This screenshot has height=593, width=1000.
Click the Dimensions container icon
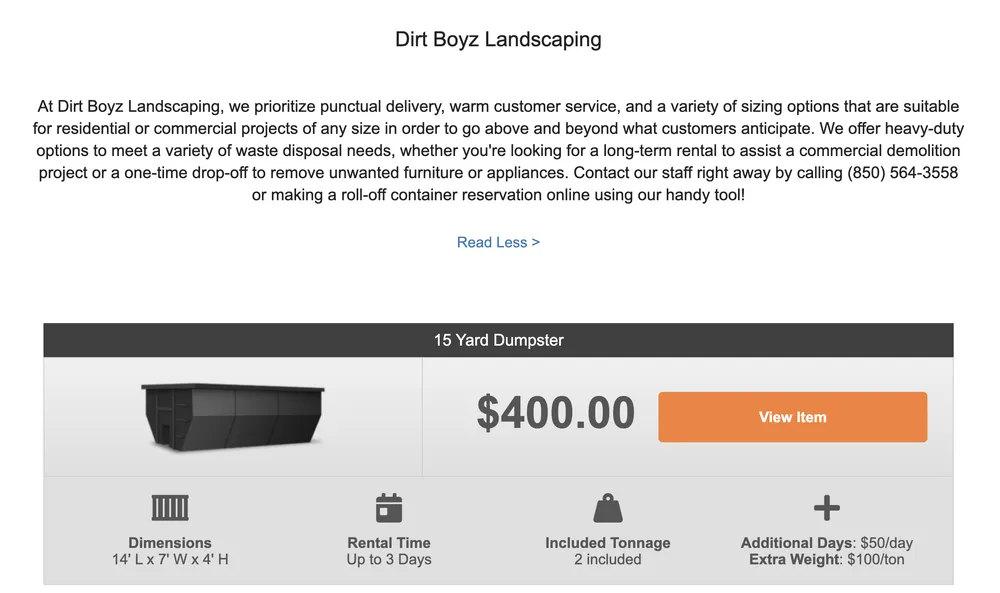click(x=169, y=507)
